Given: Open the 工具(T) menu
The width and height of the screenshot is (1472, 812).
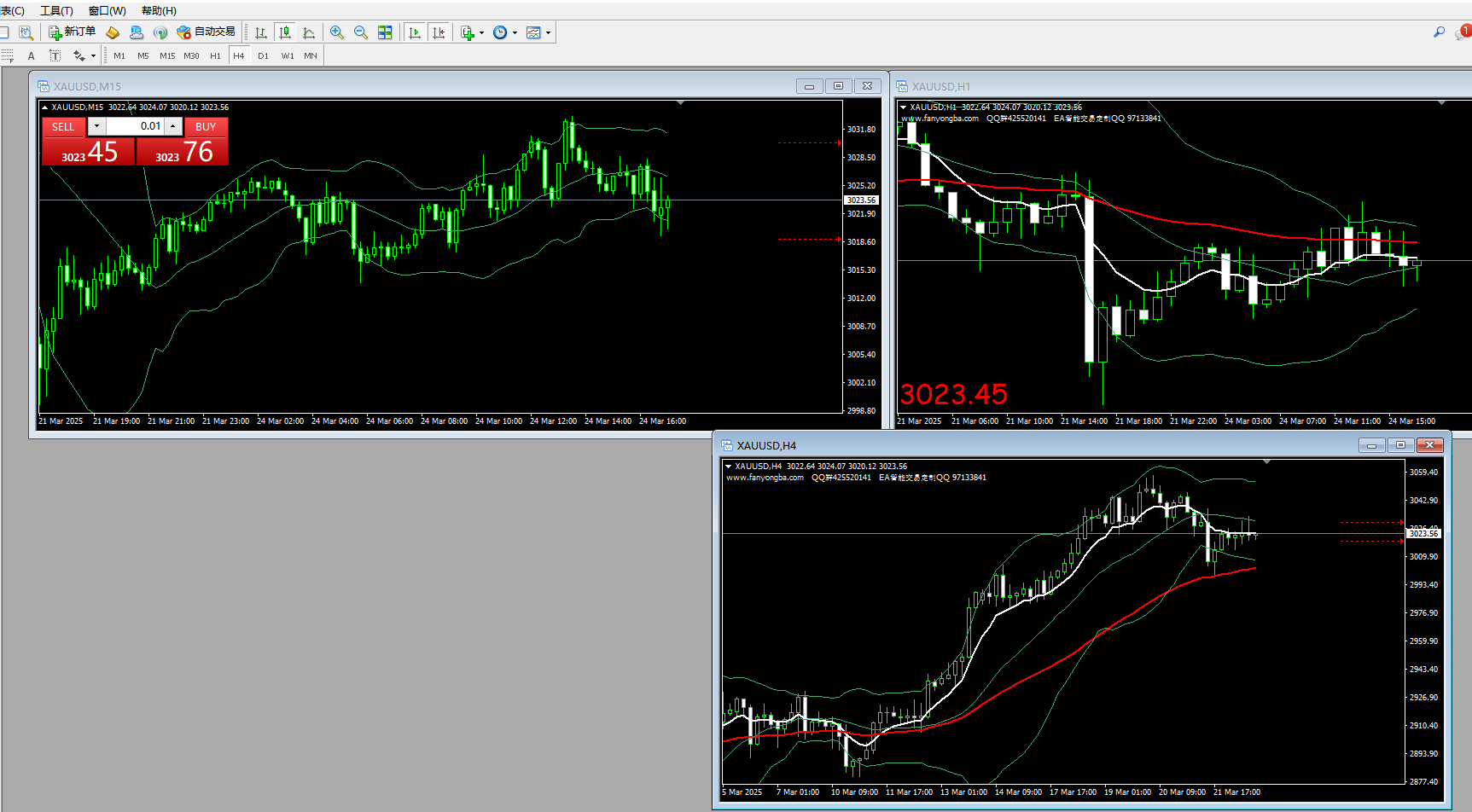Looking at the screenshot, I should click(56, 10).
